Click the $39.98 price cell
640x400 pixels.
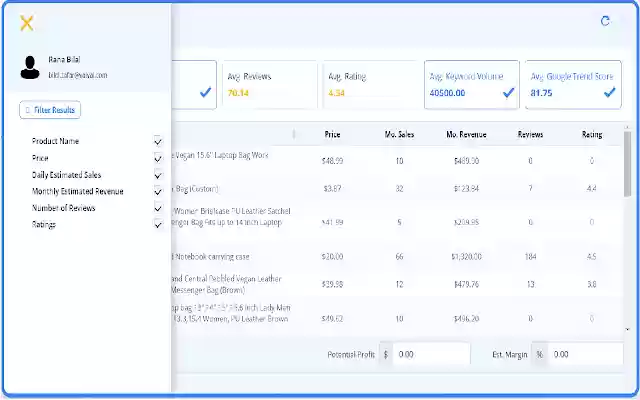(x=332, y=284)
